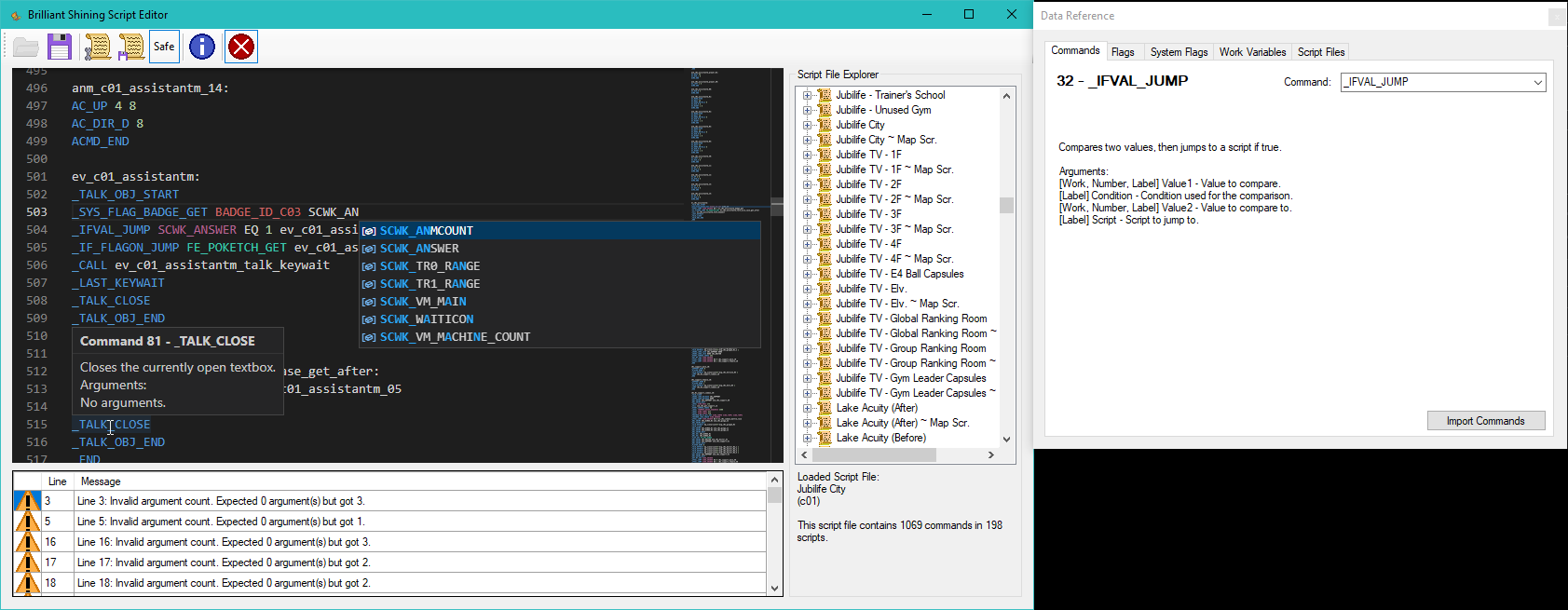Switch to the Flags tab
The image size is (1568, 610).
click(x=1123, y=52)
